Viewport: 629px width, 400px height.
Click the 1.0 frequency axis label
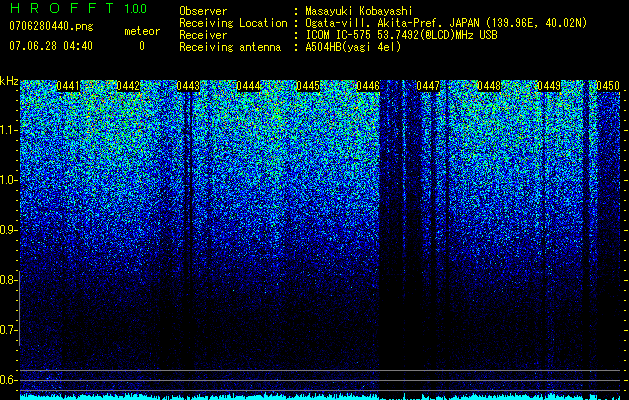[x=8, y=180]
